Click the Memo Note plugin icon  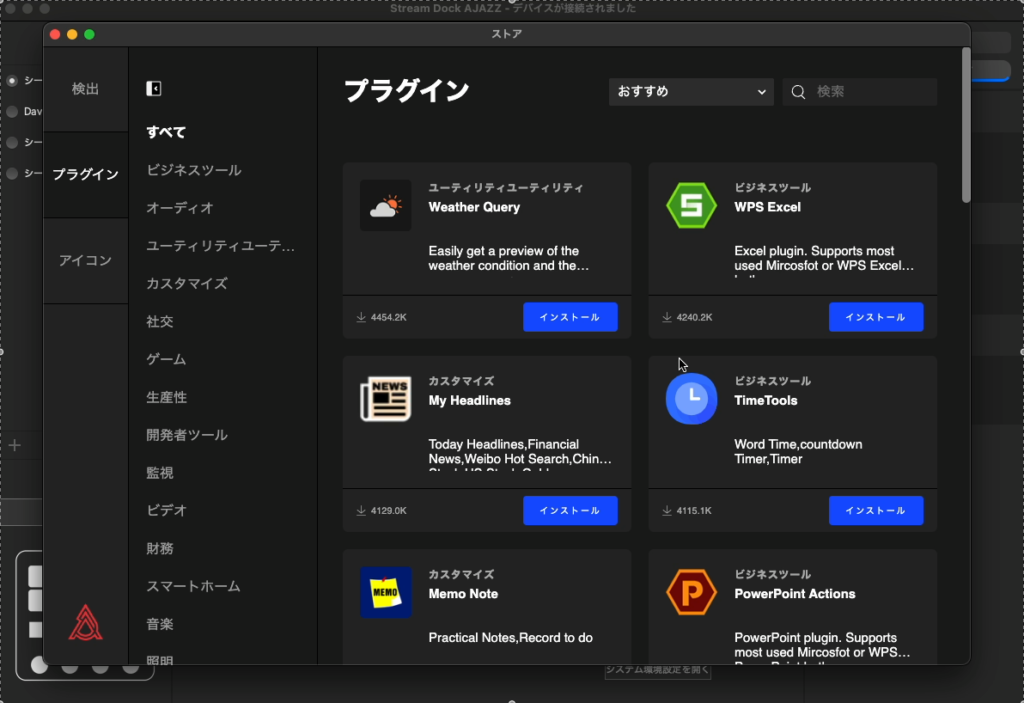(x=387, y=591)
